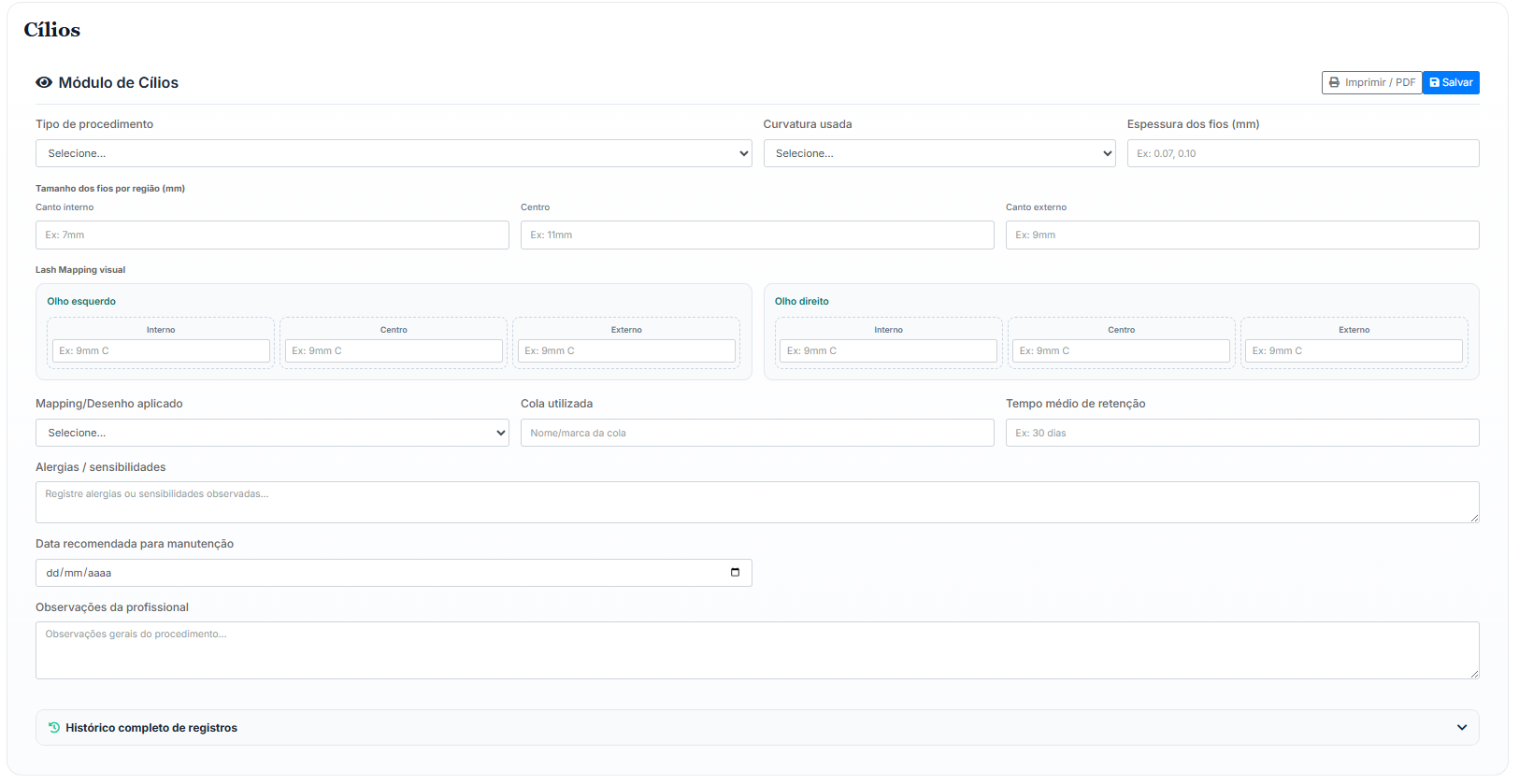Click Olho esquerdo Interno mapping field
This screenshot has width=1519, height=784.
161,350
